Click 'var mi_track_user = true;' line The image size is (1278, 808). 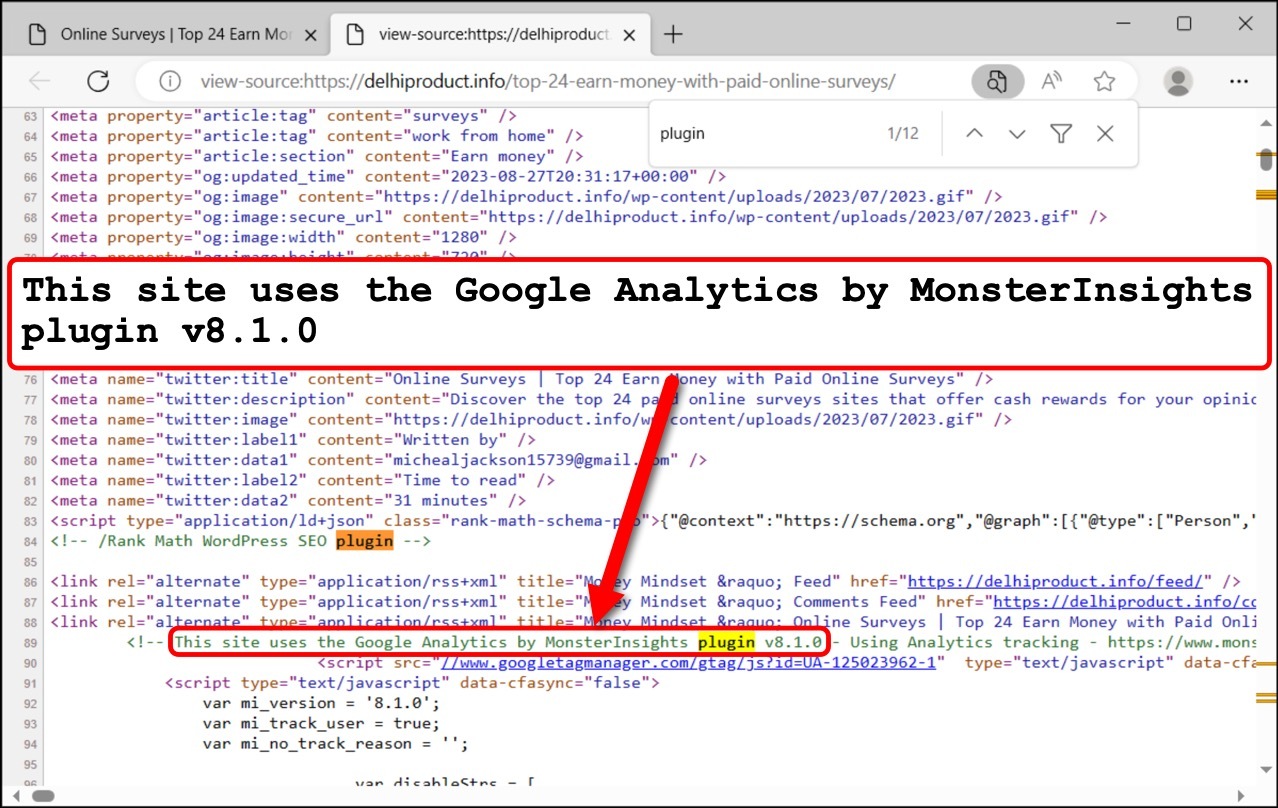coord(321,723)
